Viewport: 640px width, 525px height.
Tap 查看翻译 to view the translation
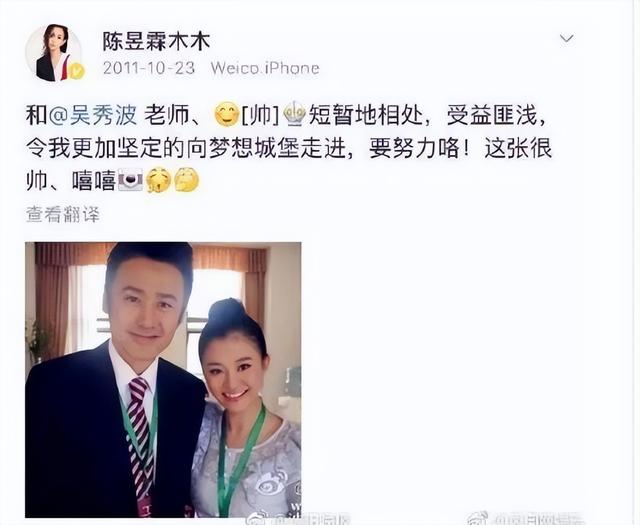[x=63, y=214]
